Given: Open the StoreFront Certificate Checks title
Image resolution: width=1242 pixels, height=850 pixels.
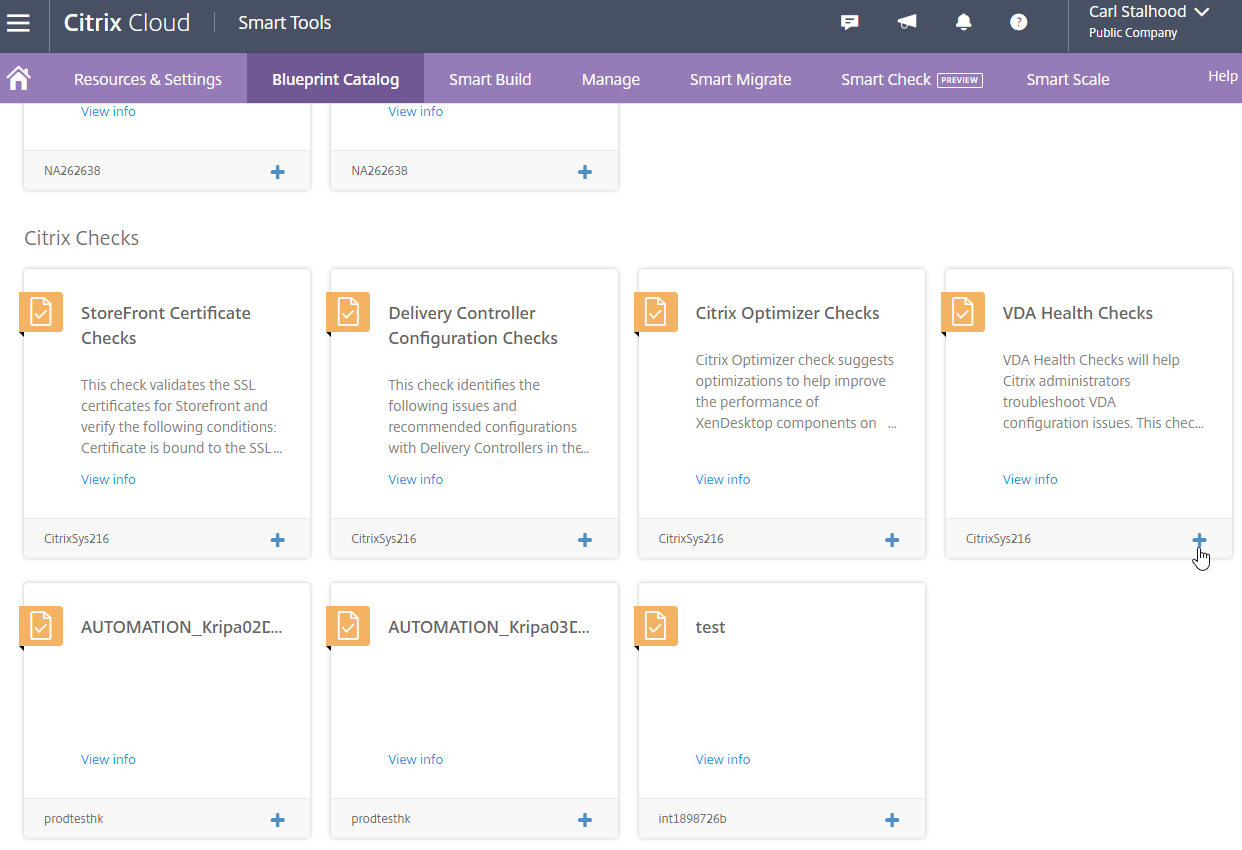Looking at the screenshot, I should (166, 326).
